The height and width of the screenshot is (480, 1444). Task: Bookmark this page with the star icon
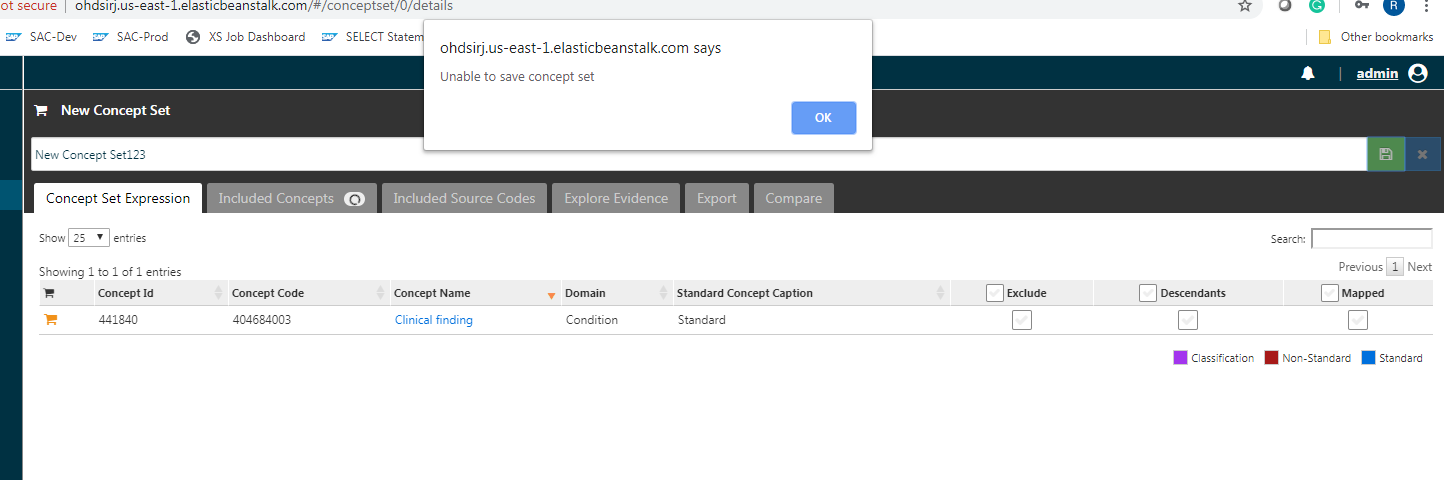tap(1245, 6)
